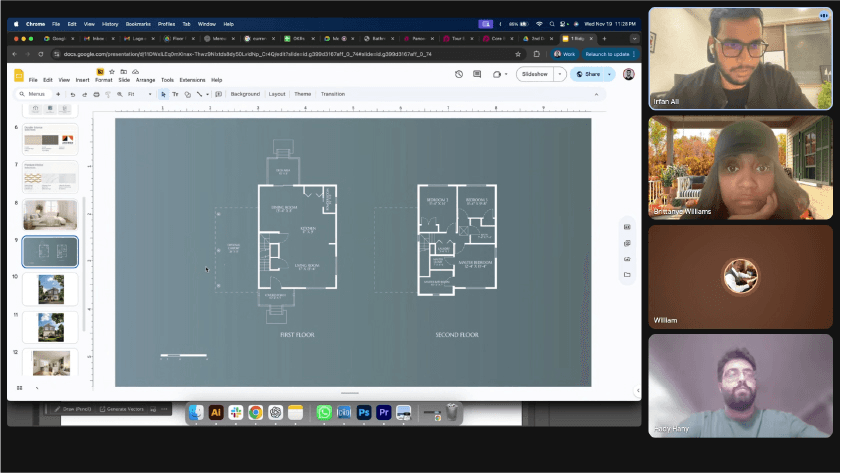Collapse the toolbar with the chevron up
The image size is (841, 473).
[x=596, y=94]
